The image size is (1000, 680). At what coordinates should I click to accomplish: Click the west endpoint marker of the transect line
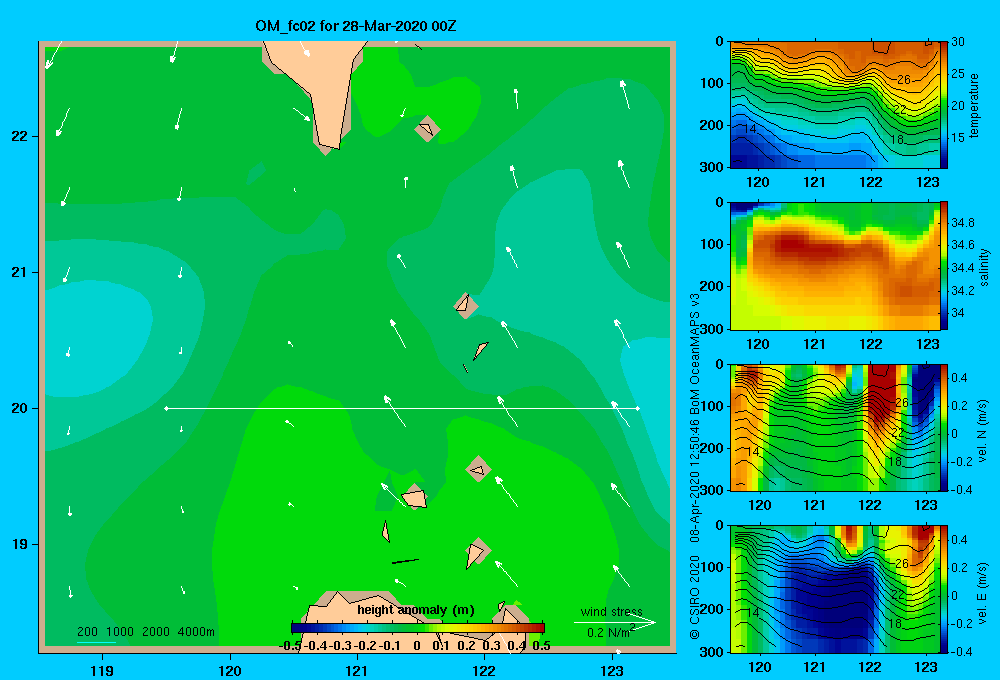pyautogui.click(x=166, y=408)
